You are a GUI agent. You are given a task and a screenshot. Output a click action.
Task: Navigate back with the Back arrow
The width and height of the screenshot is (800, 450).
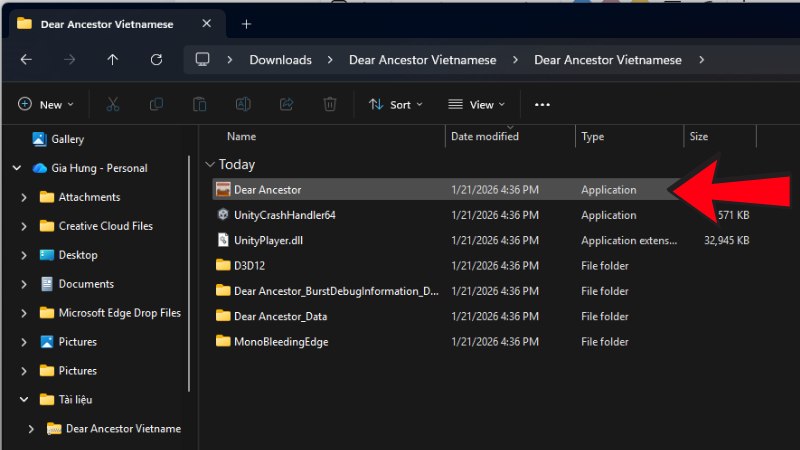pos(26,60)
